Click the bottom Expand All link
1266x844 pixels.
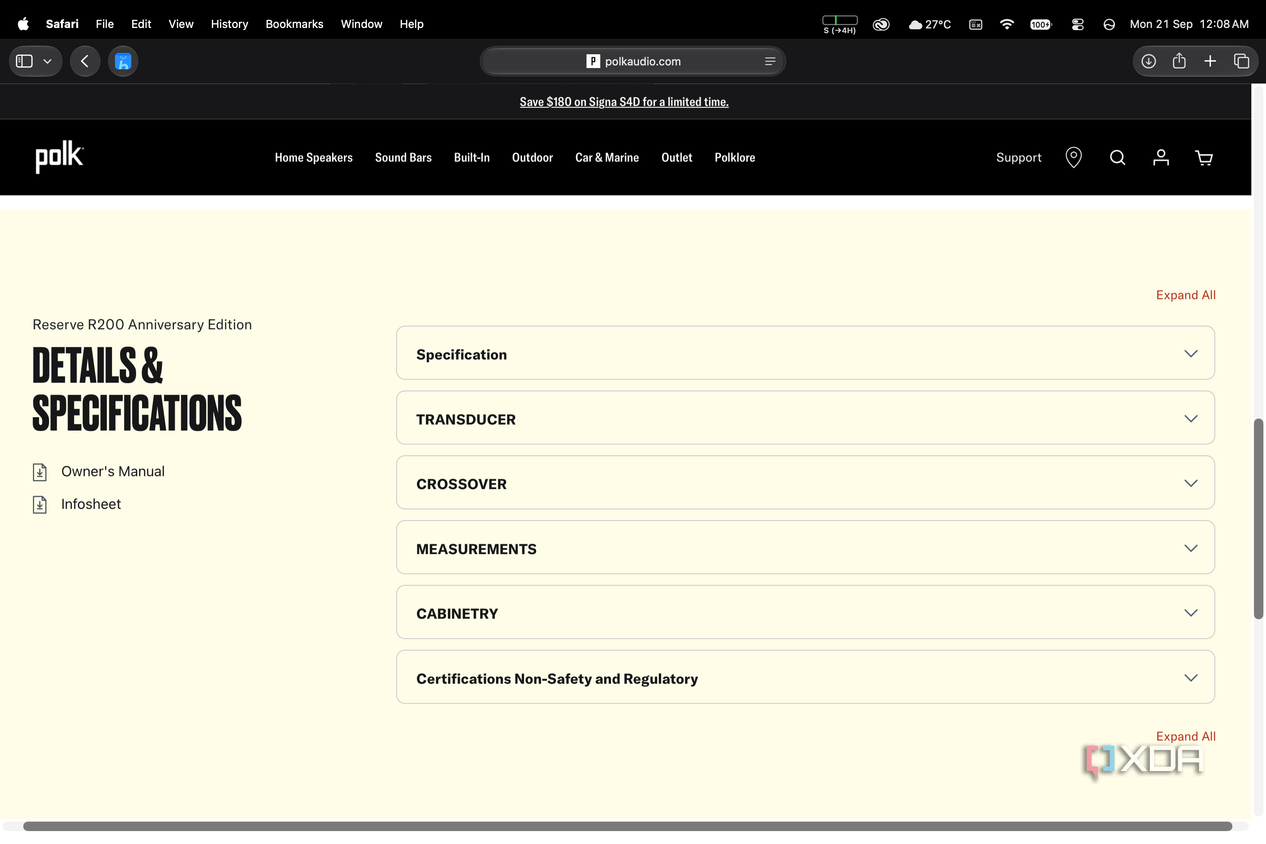pos(1186,736)
